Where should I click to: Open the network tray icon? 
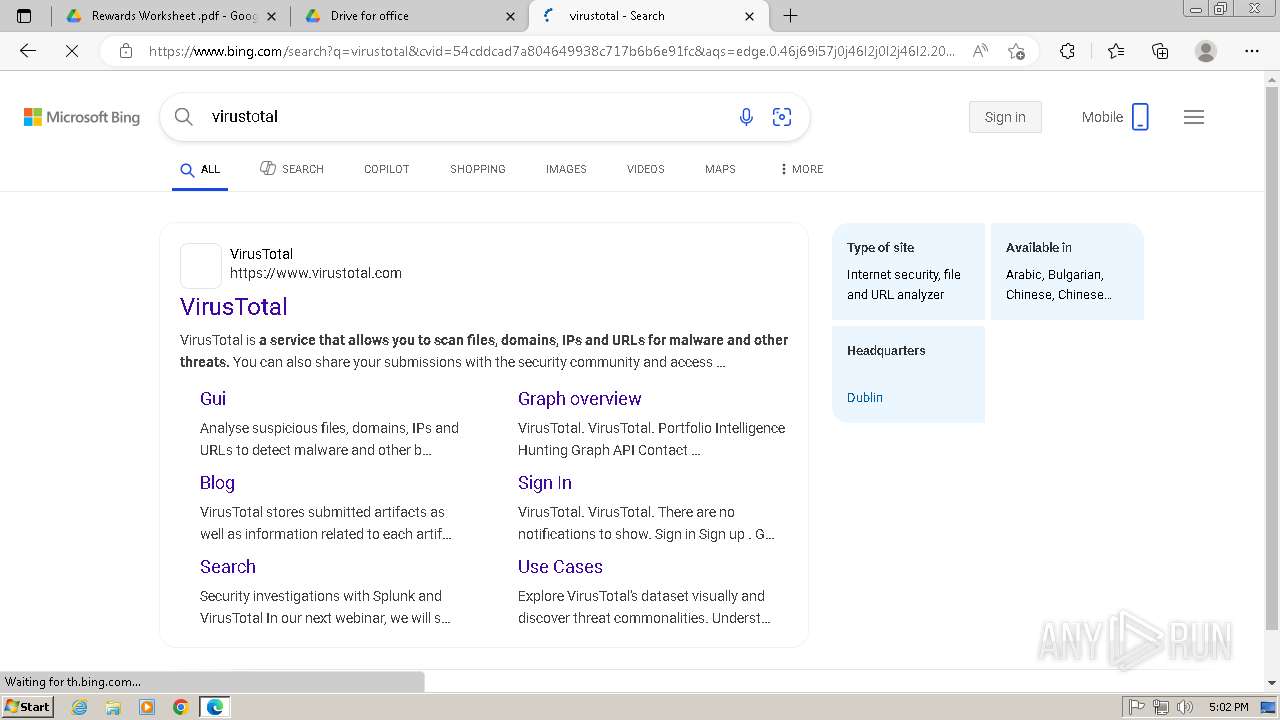(x=1161, y=707)
